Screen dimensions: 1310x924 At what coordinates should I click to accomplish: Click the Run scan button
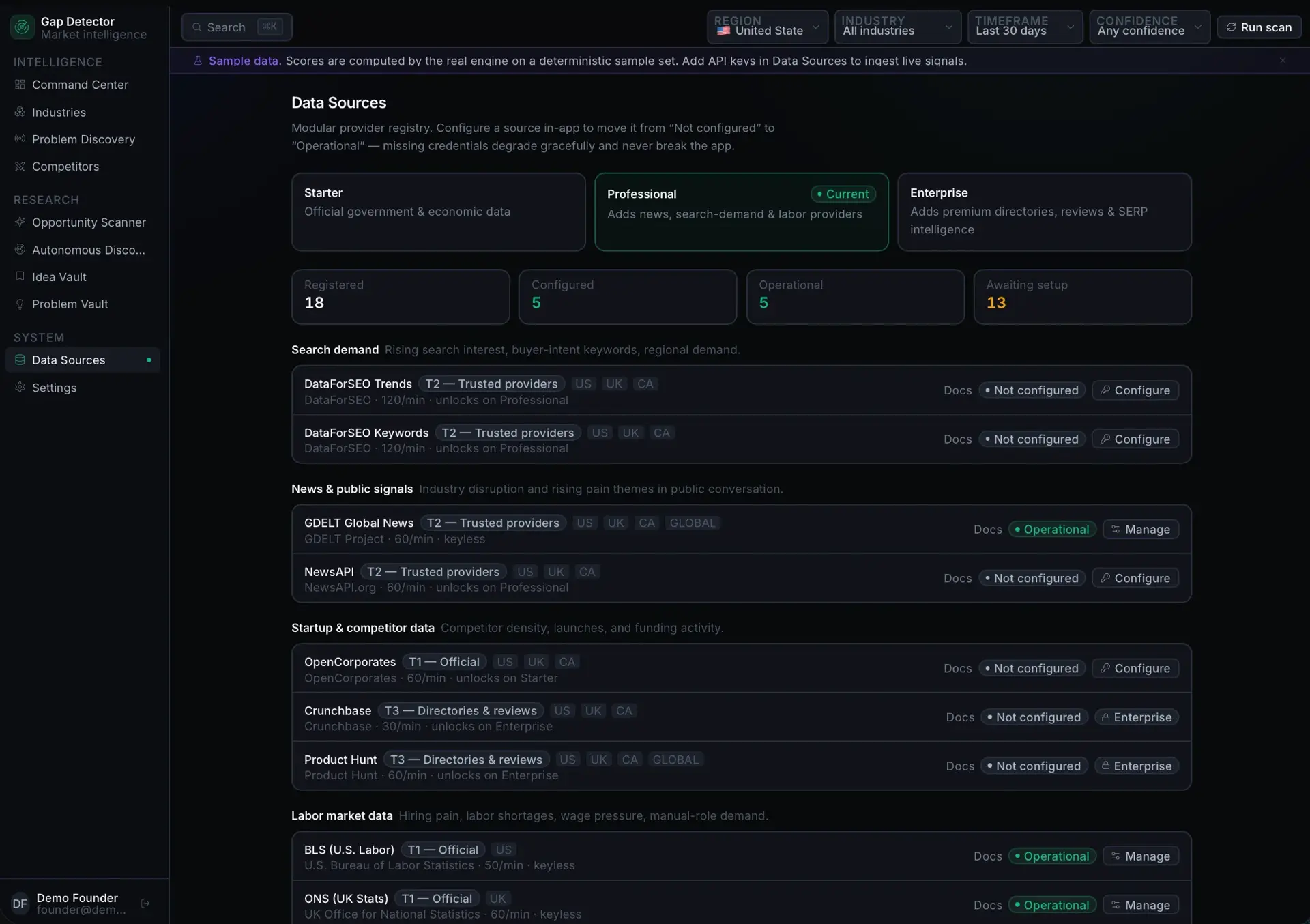(1259, 27)
